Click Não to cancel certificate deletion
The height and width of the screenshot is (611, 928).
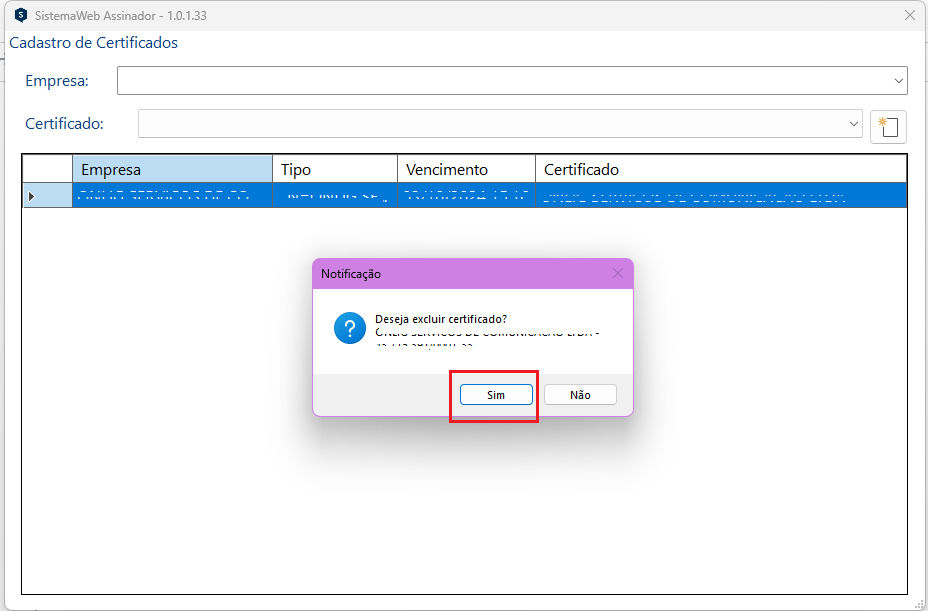580,395
